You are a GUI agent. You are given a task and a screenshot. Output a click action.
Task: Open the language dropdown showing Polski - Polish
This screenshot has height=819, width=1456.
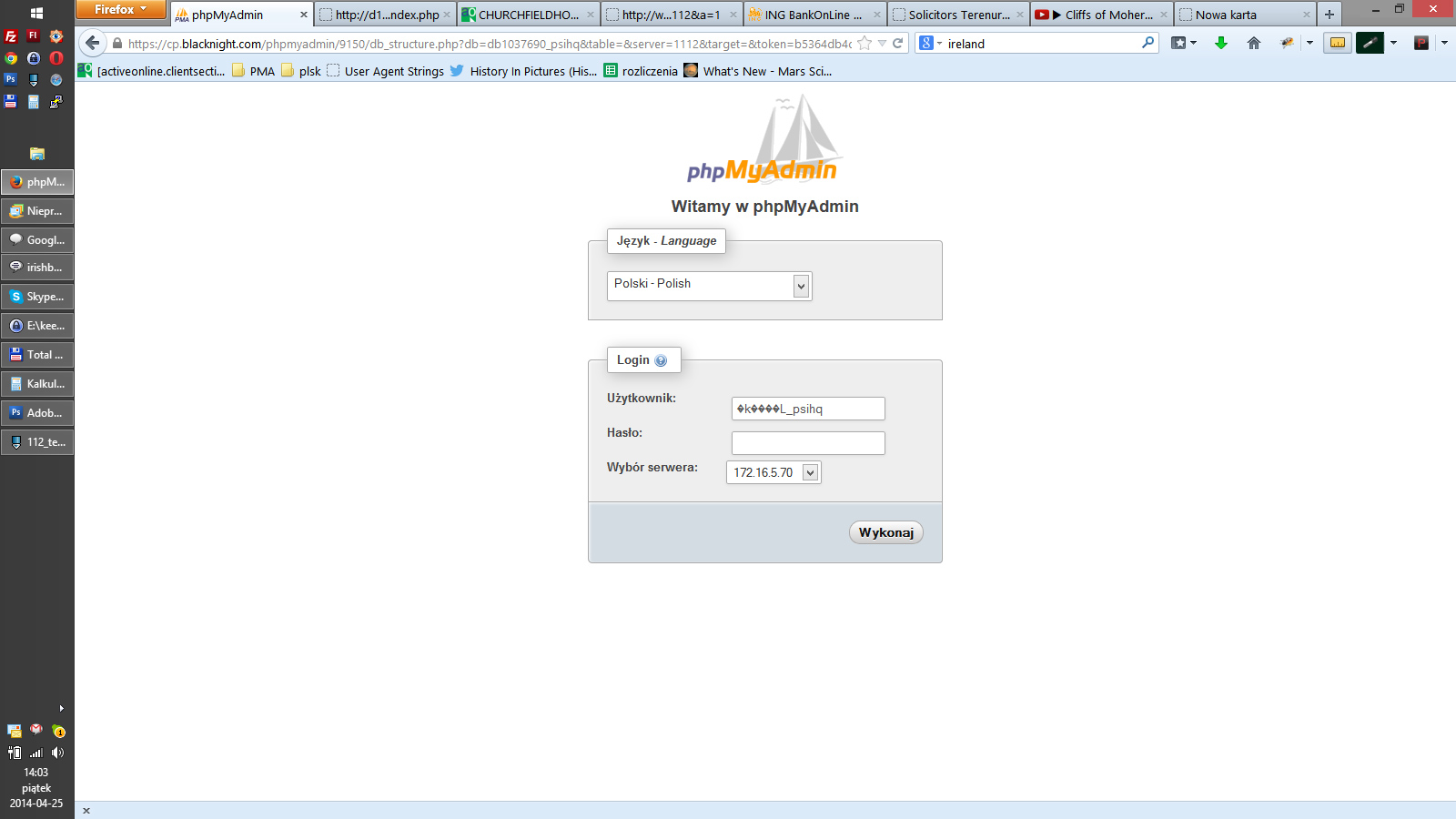pos(710,286)
